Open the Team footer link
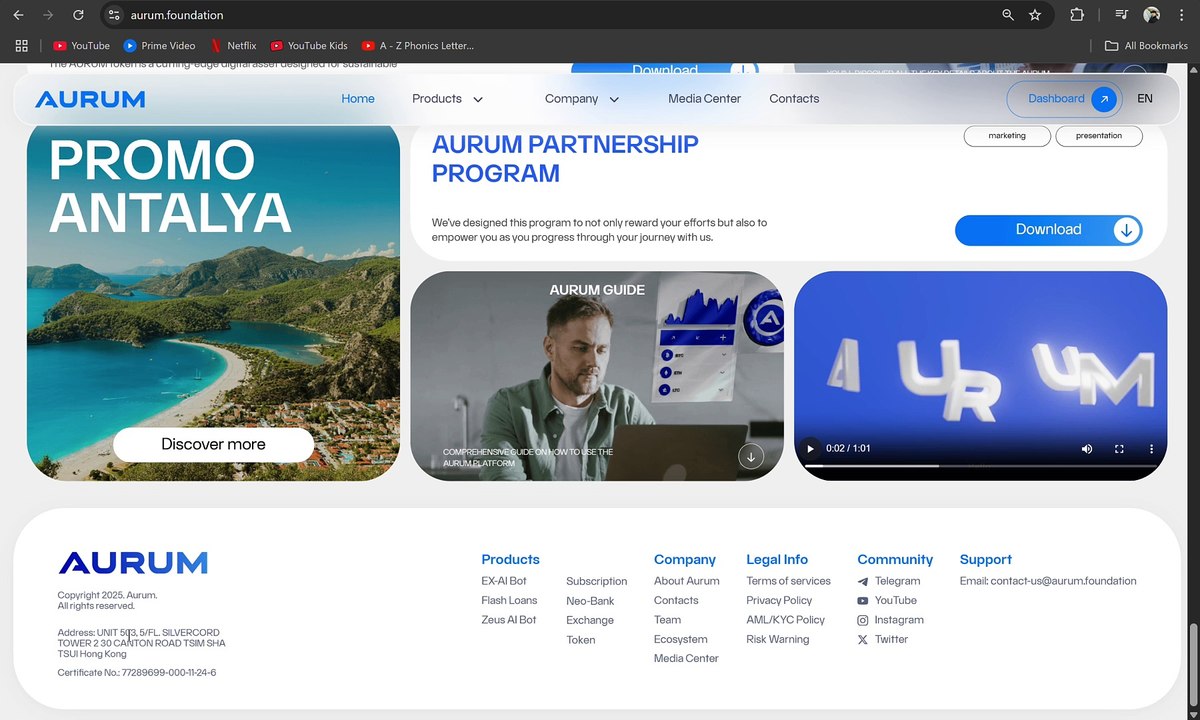This screenshot has height=720, width=1200. click(x=667, y=620)
